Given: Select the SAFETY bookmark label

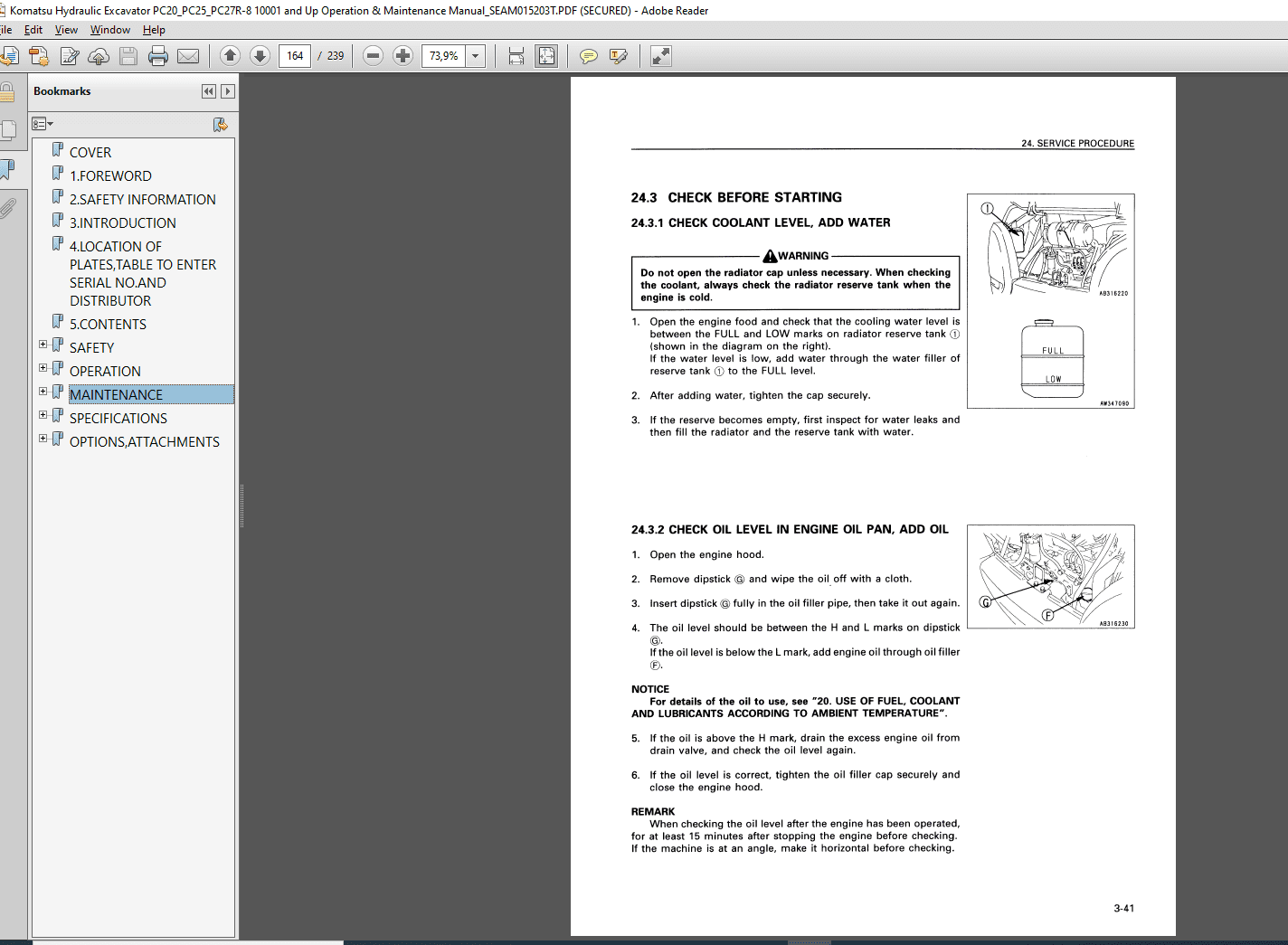Looking at the screenshot, I should [92, 348].
